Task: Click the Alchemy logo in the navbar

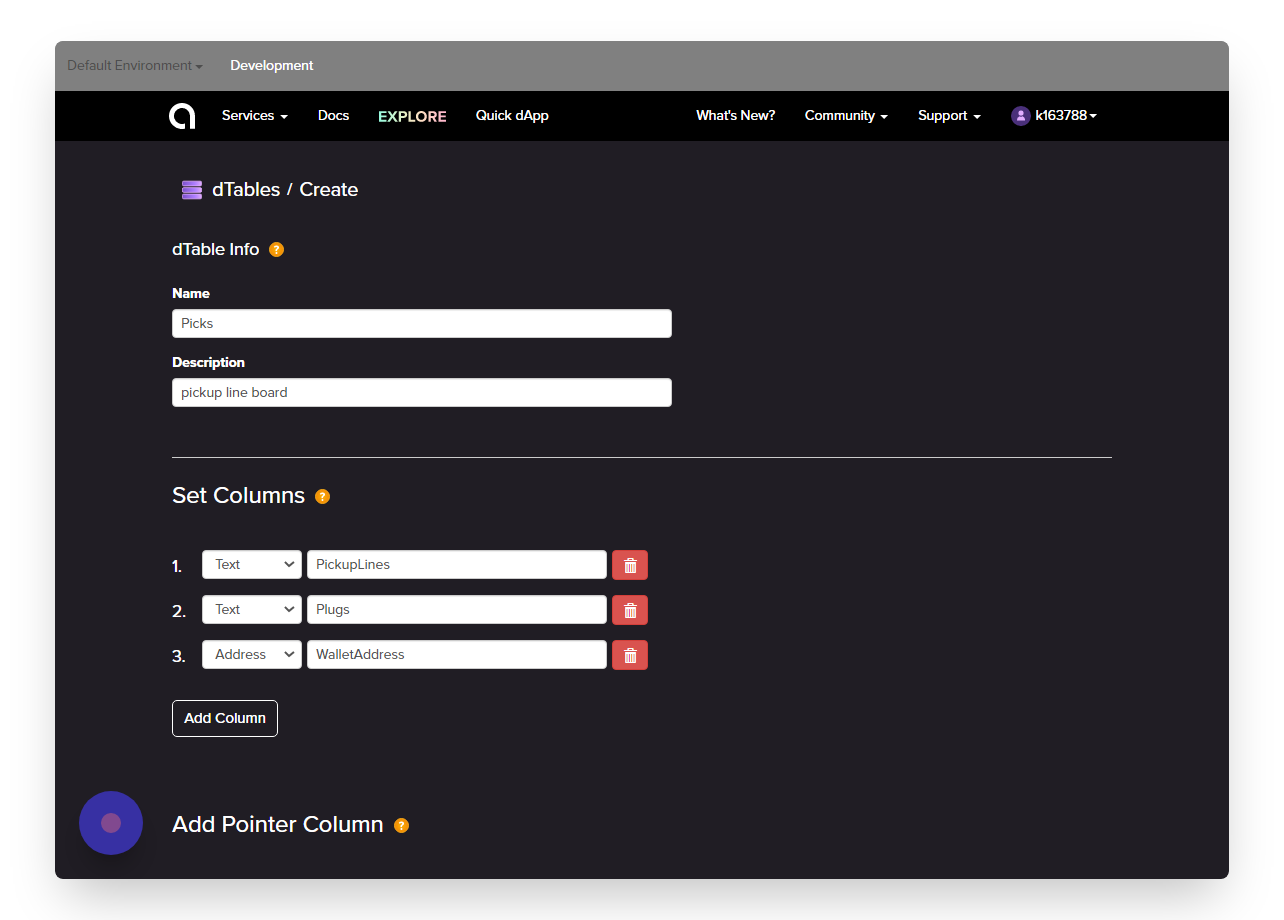Action: (182, 116)
